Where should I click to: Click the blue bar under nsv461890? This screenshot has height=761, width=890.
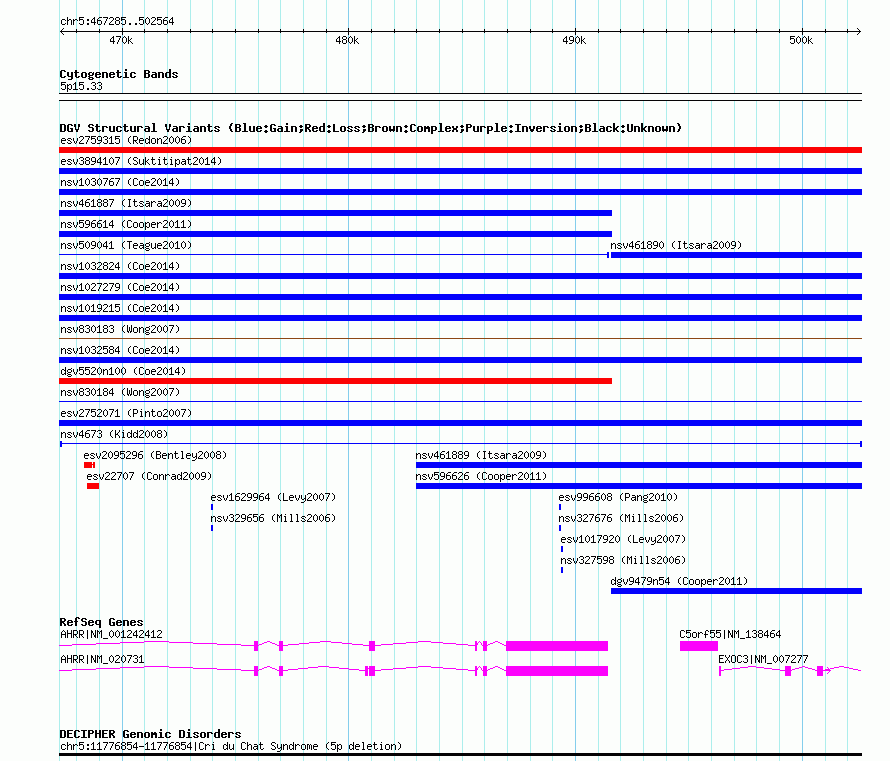[x=736, y=255]
